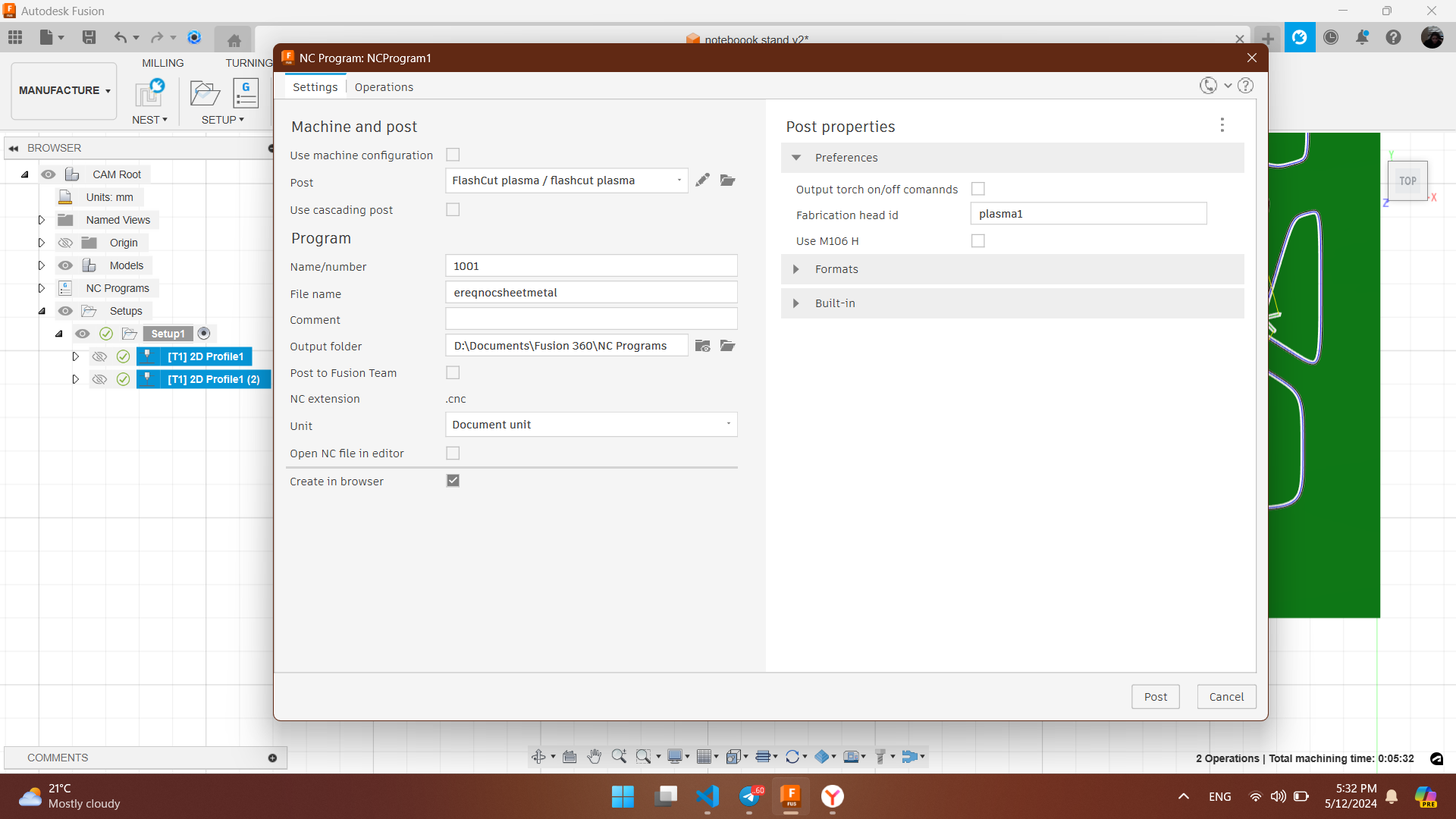Open the data panel grid icon
Viewport: 1456px width, 819px height.
pos(15,37)
